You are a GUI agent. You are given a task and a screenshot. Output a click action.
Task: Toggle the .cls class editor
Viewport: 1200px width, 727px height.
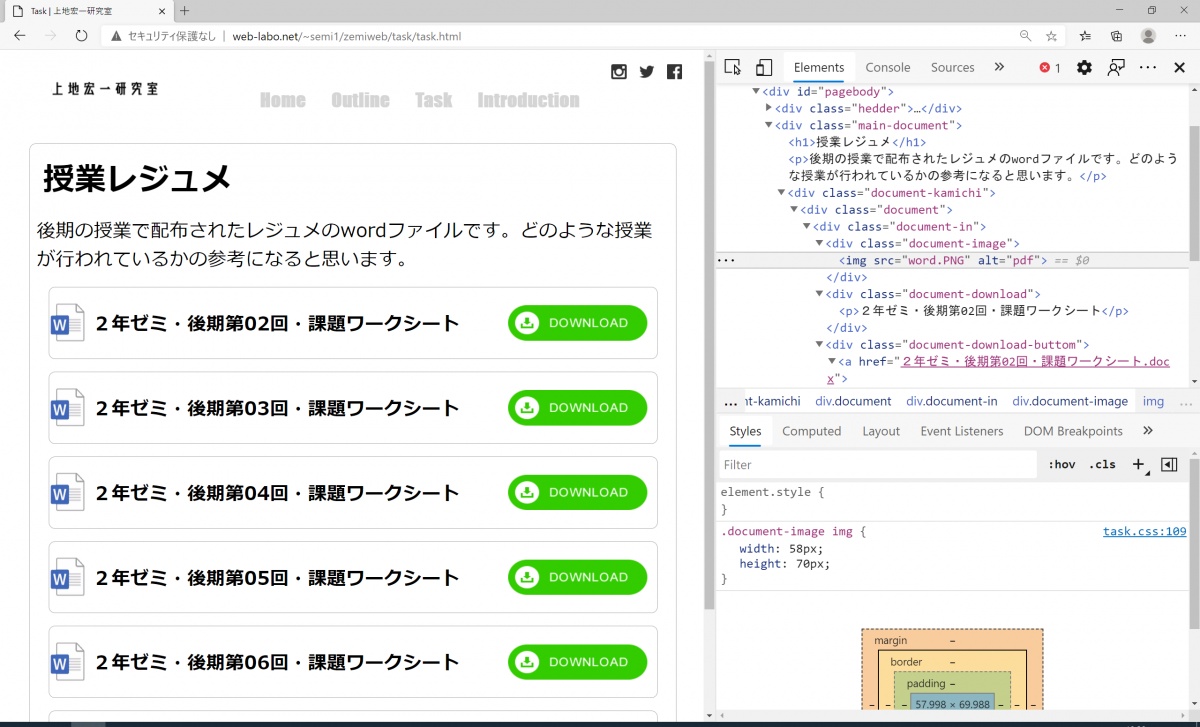1102,464
